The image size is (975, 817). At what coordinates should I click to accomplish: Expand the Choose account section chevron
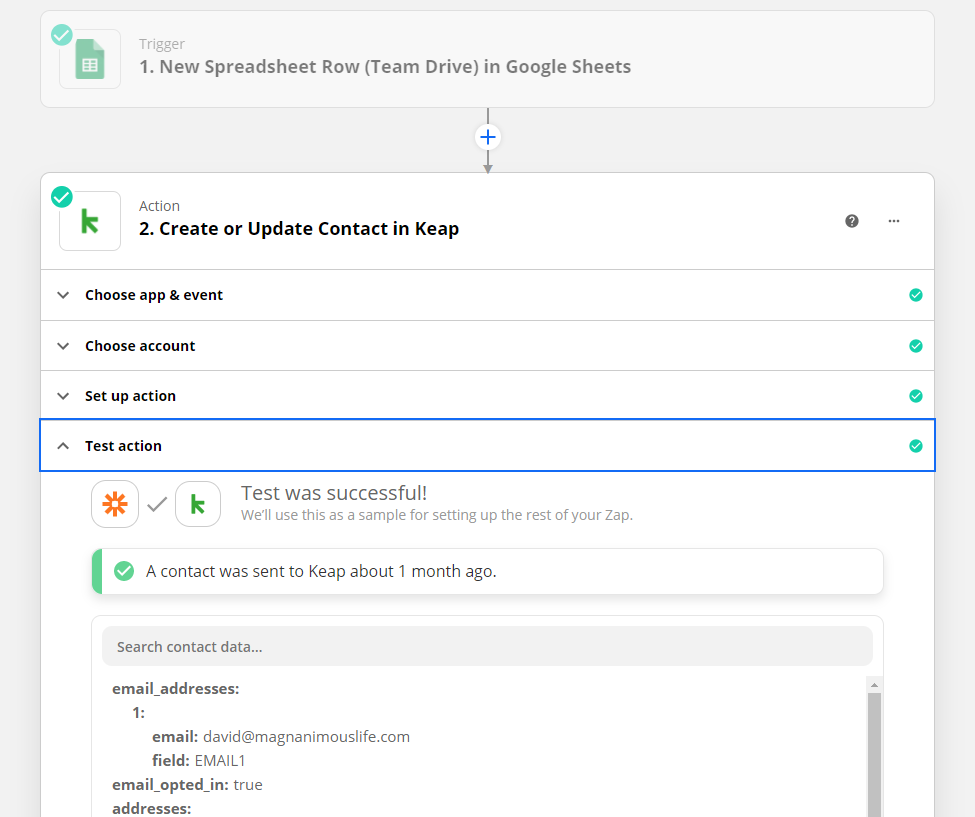tap(64, 346)
